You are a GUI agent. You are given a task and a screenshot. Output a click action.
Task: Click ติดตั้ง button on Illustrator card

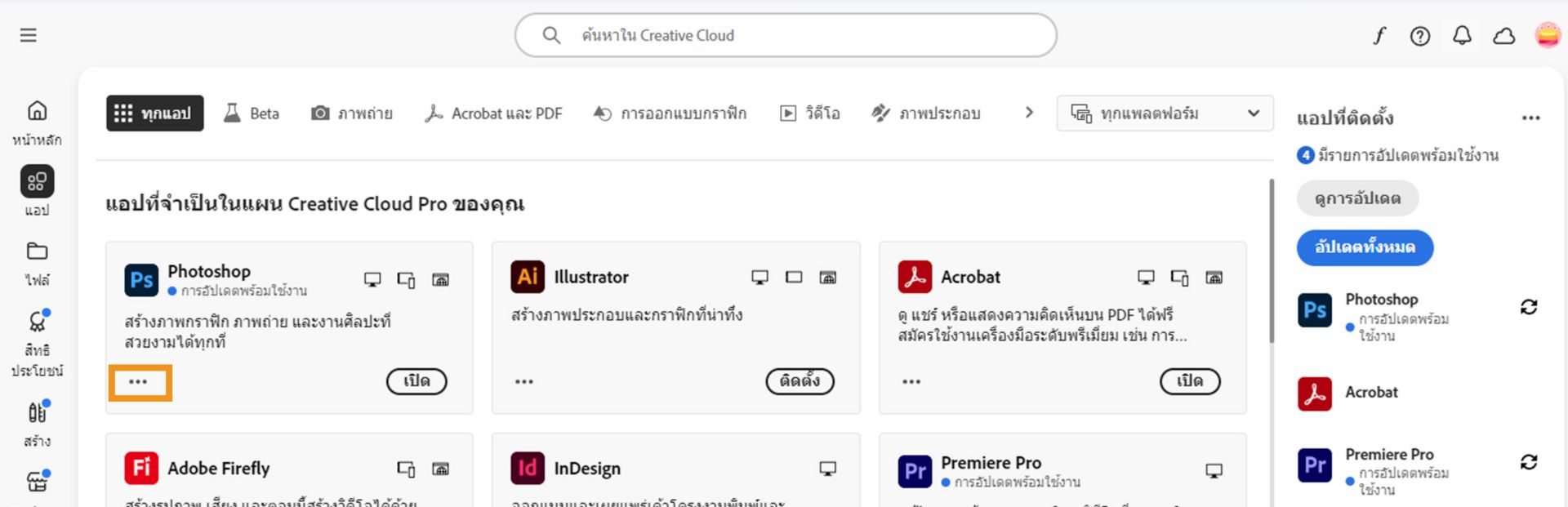click(x=800, y=381)
